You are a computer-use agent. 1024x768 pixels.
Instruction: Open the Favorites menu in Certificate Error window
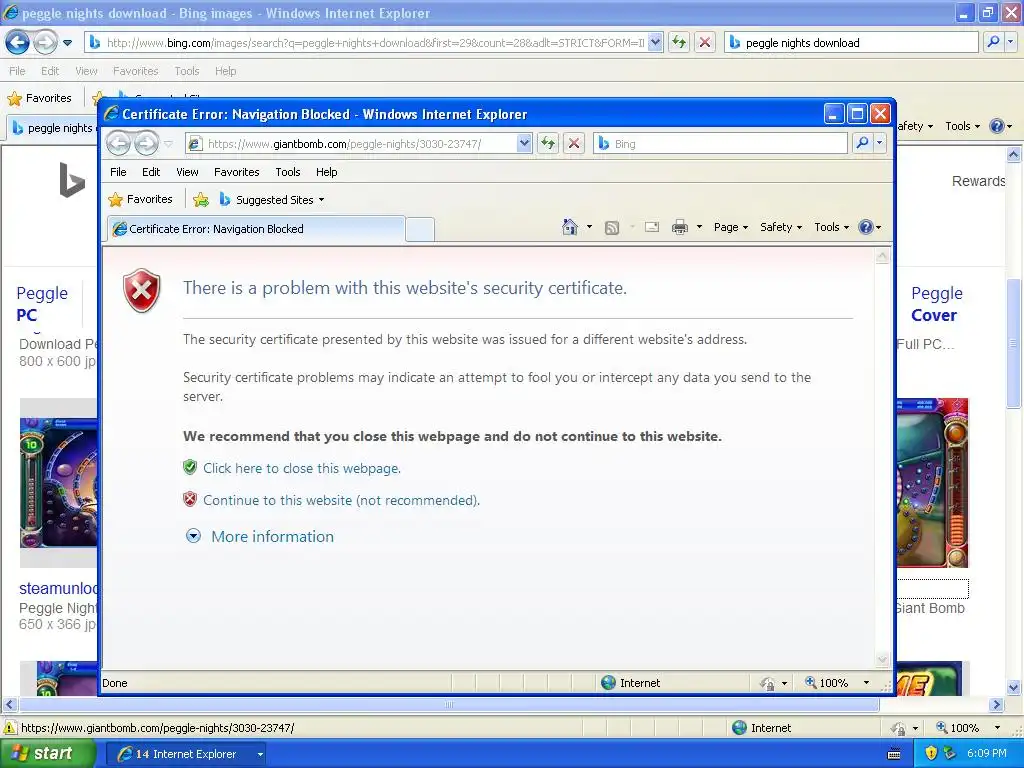[x=236, y=172]
